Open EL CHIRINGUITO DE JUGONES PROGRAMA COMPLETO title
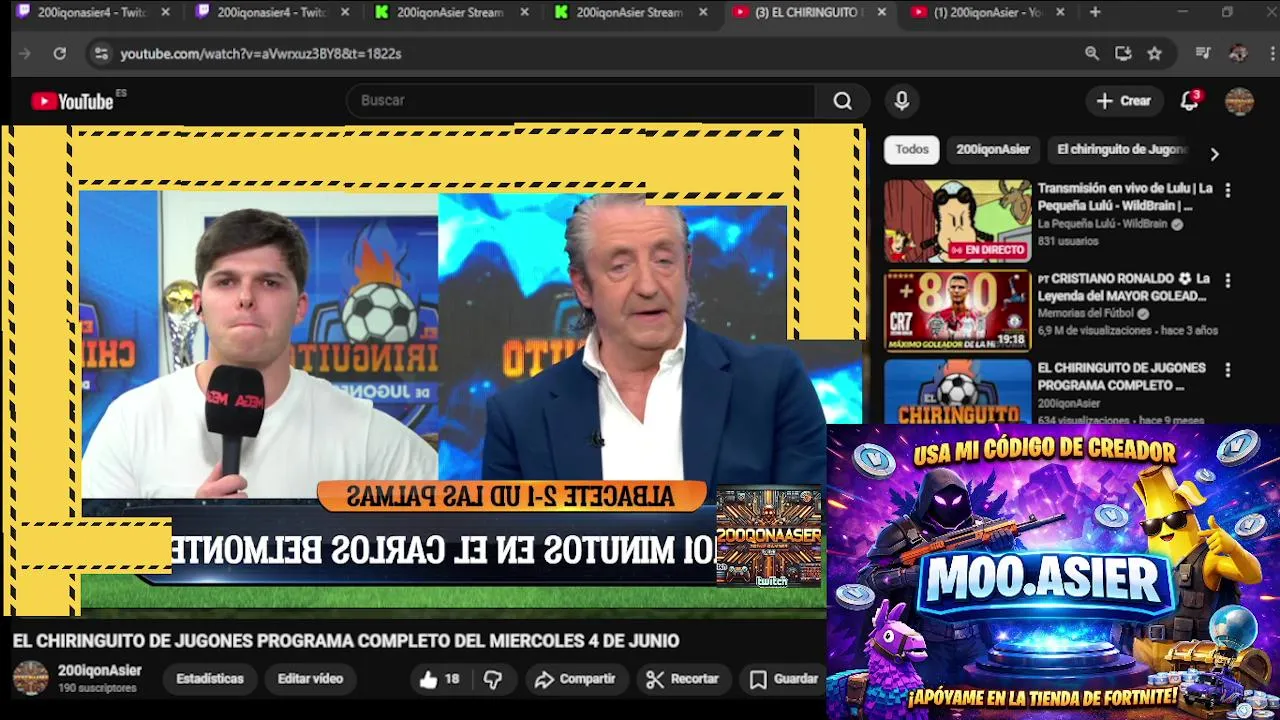1280x720 pixels. click(x=1121, y=376)
